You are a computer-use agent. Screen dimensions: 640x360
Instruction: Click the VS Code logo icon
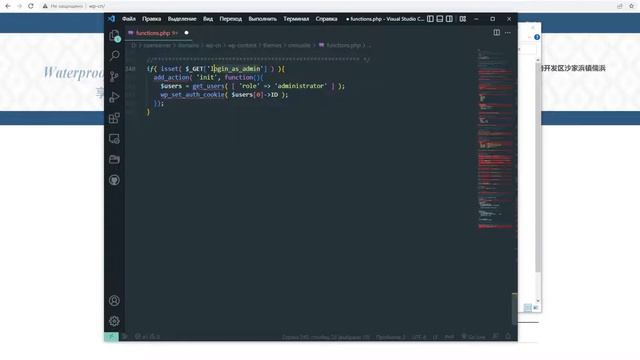coord(111,19)
